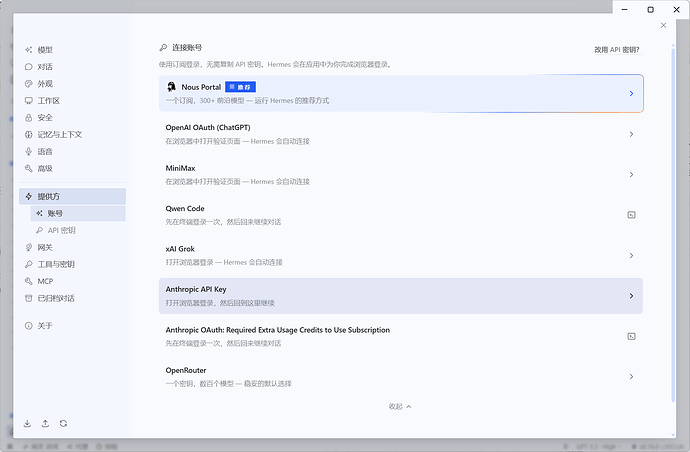Click the chevron on the xAI Grok row
This screenshot has height=452, width=690.
pyautogui.click(x=631, y=256)
